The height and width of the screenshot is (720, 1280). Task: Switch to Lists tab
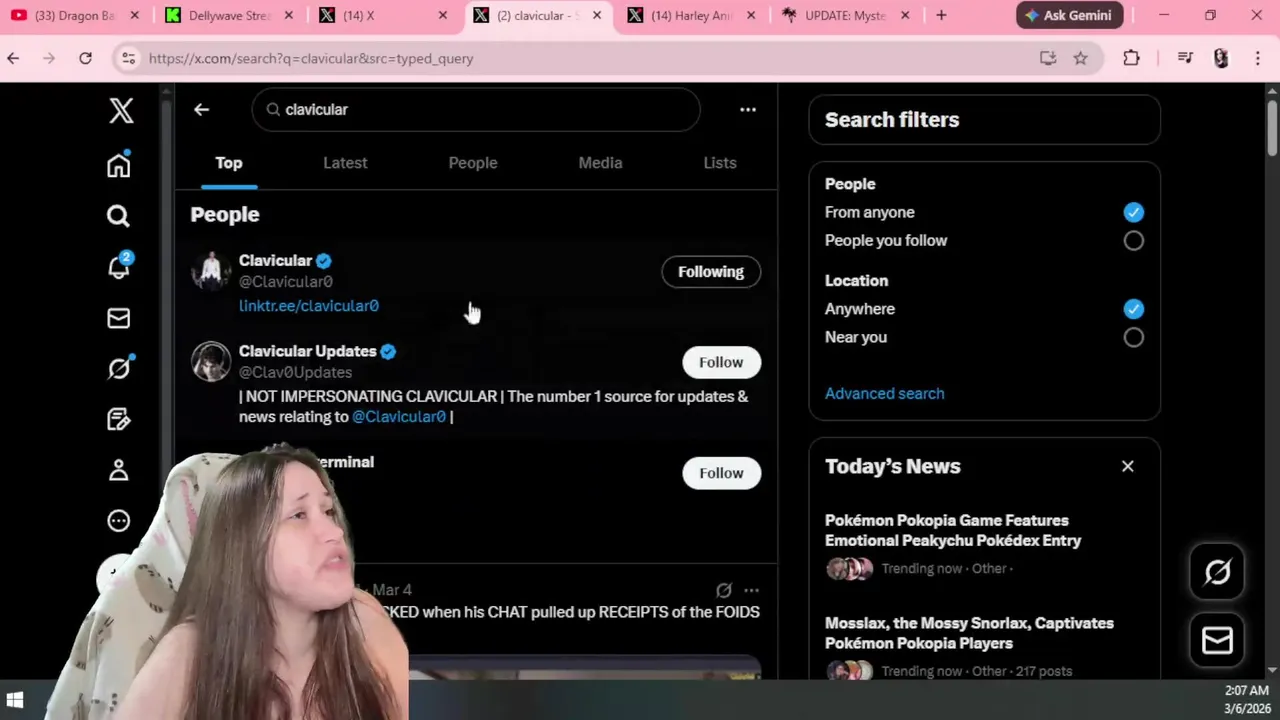(720, 163)
